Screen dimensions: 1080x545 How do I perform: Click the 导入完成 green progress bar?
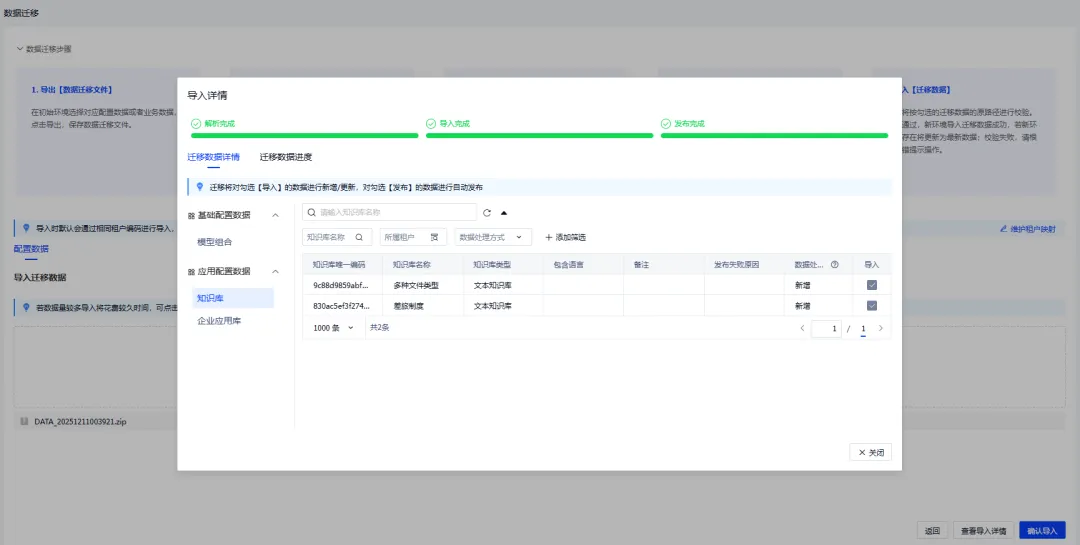click(539, 136)
